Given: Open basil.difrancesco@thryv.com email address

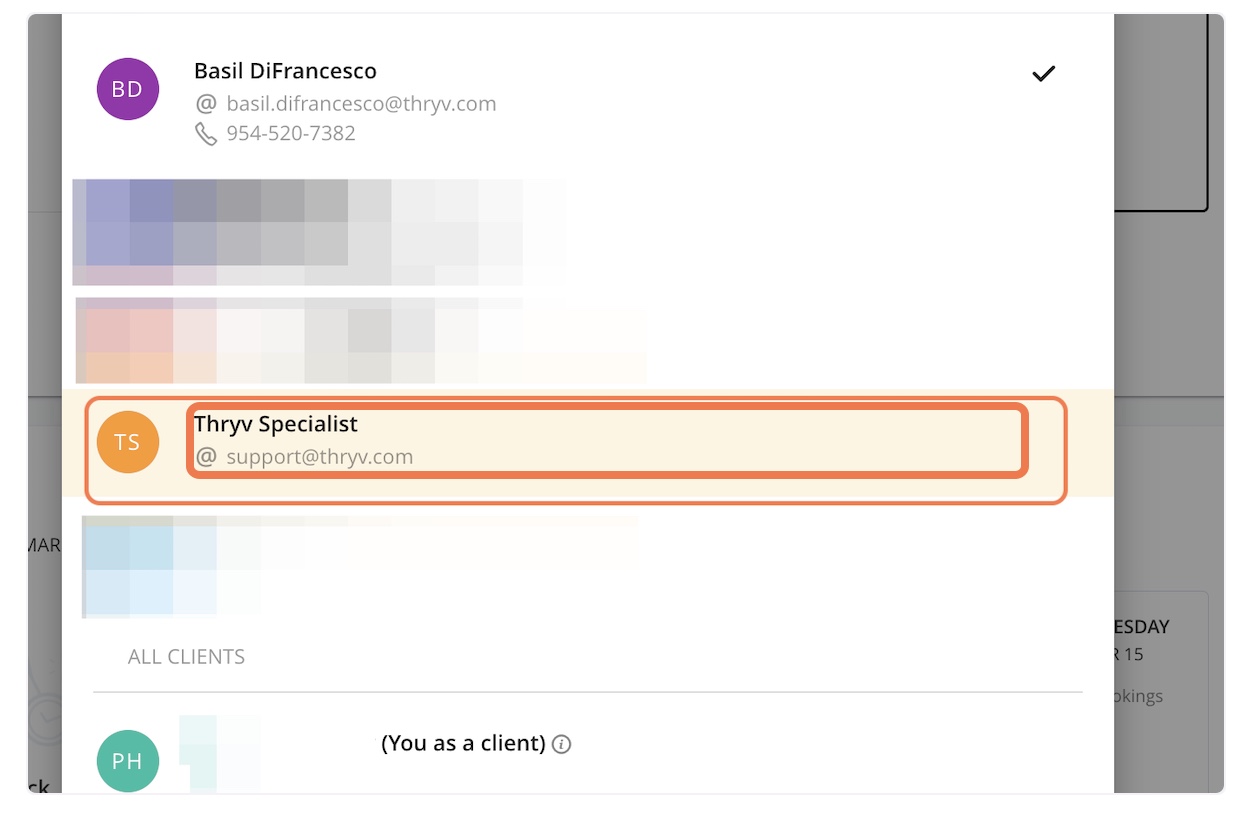Looking at the screenshot, I should (361, 104).
